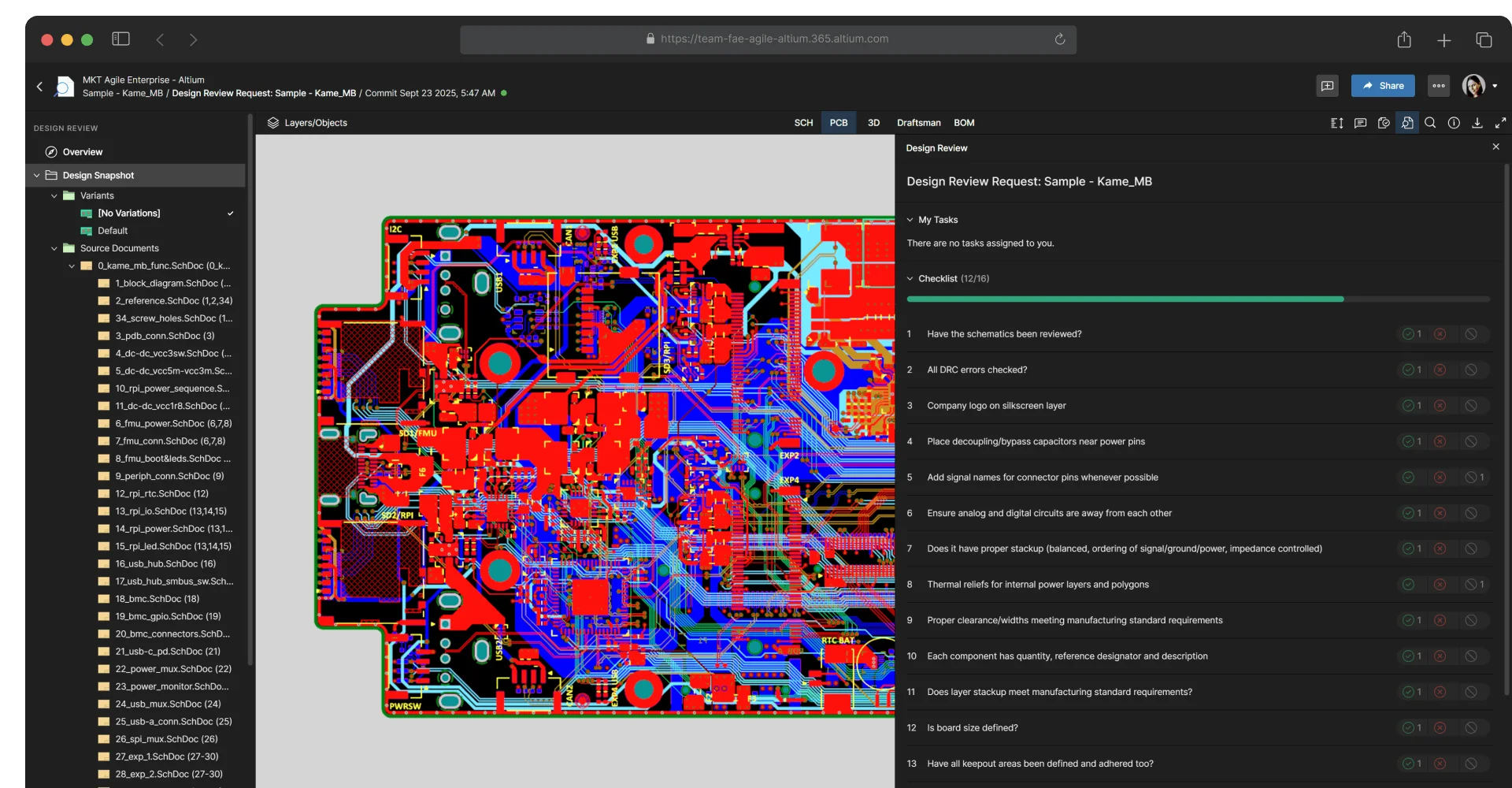Screen dimensions: 1512x788
Task: Collapse the Source Documents folder
Action: [54, 249]
